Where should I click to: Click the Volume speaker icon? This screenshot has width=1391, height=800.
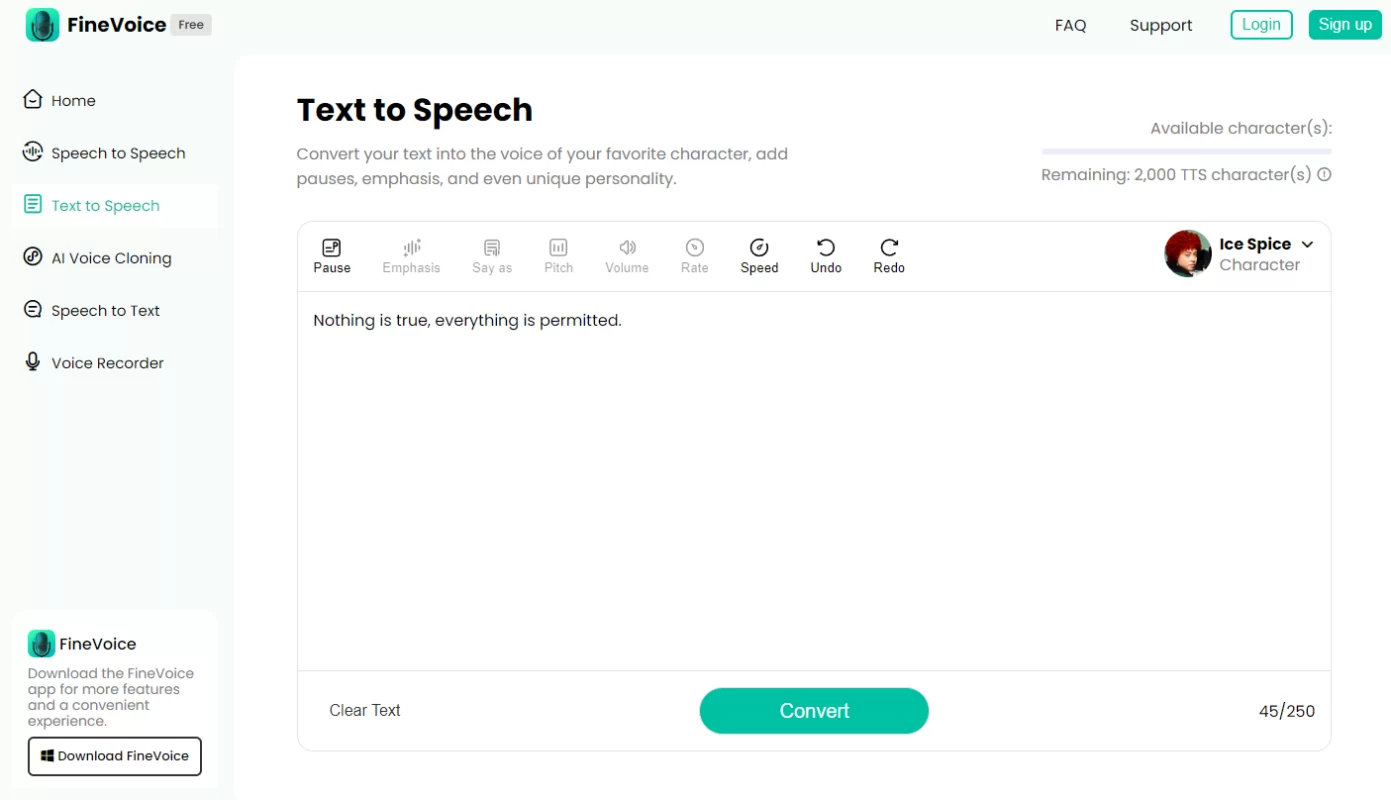(x=627, y=247)
